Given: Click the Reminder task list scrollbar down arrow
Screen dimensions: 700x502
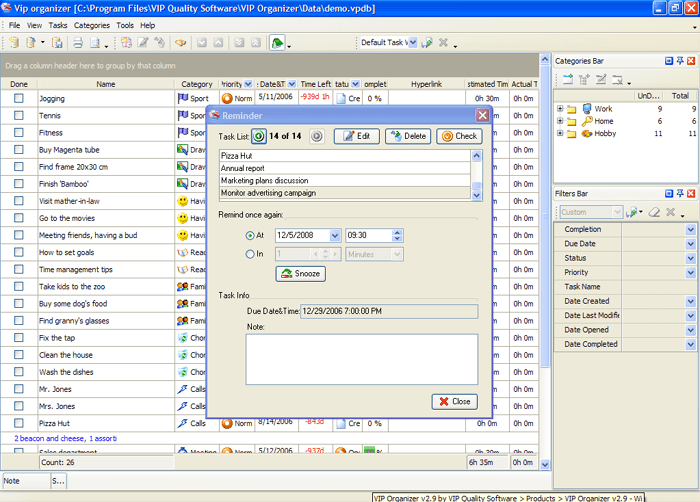Looking at the screenshot, I should [x=477, y=196].
